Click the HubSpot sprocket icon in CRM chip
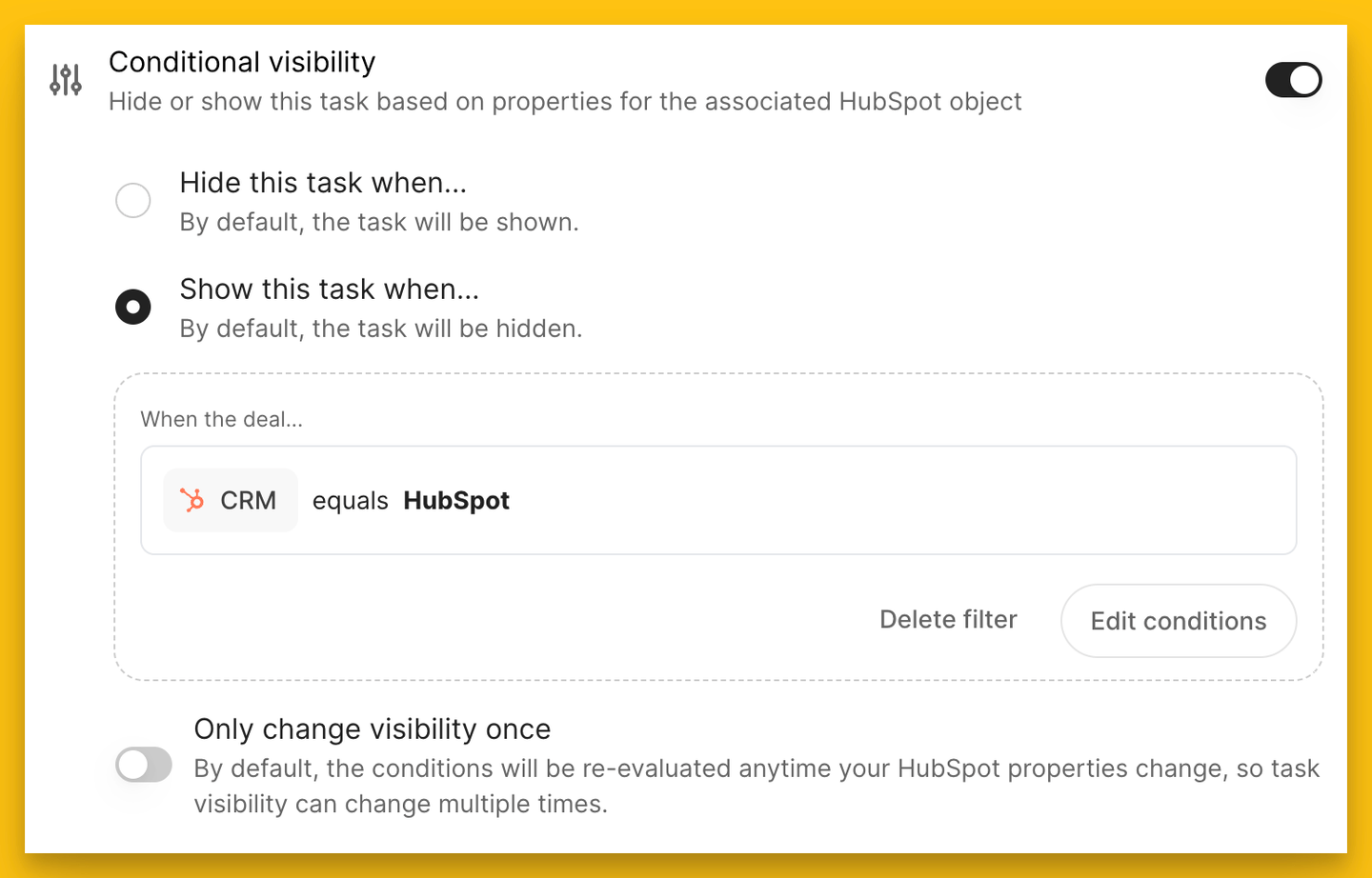The width and height of the screenshot is (1372, 878). pyautogui.click(x=192, y=500)
